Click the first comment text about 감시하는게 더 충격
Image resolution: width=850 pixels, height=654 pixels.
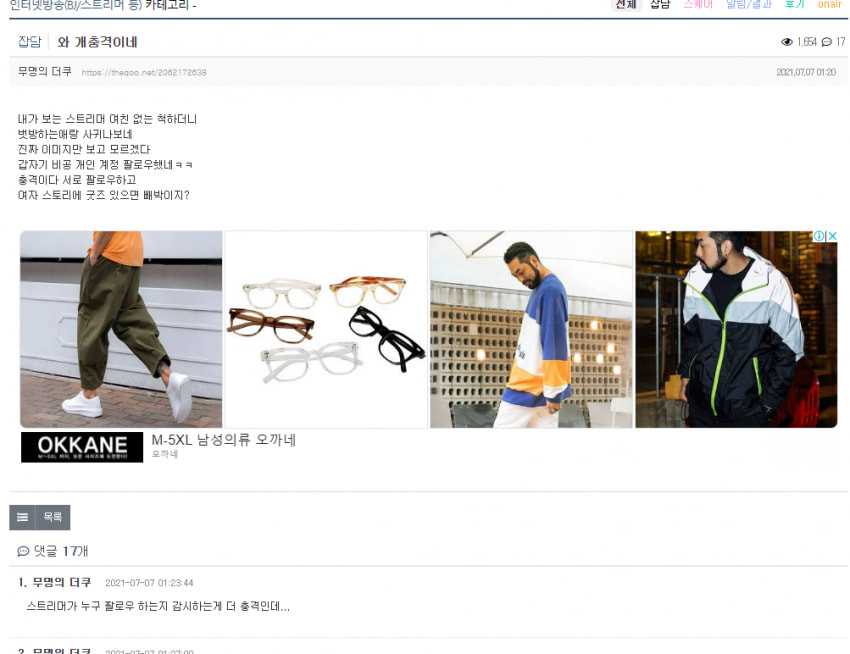(158, 606)
